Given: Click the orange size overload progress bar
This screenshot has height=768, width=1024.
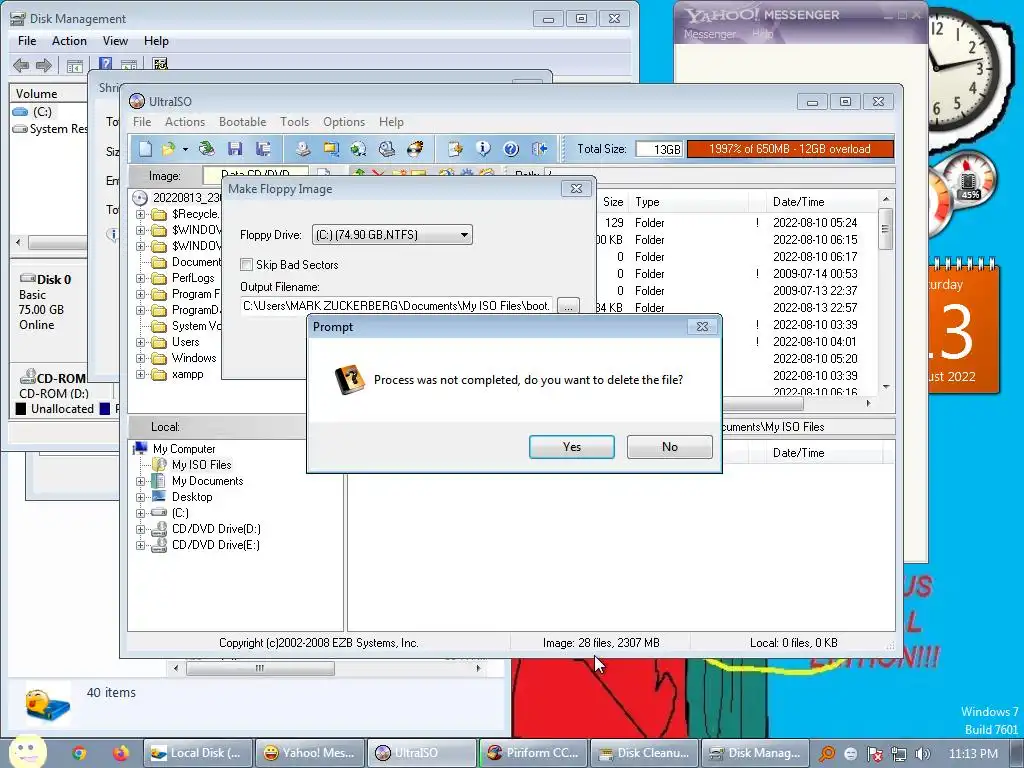Looking at the screenshot, I should click(x=790, y=149).
